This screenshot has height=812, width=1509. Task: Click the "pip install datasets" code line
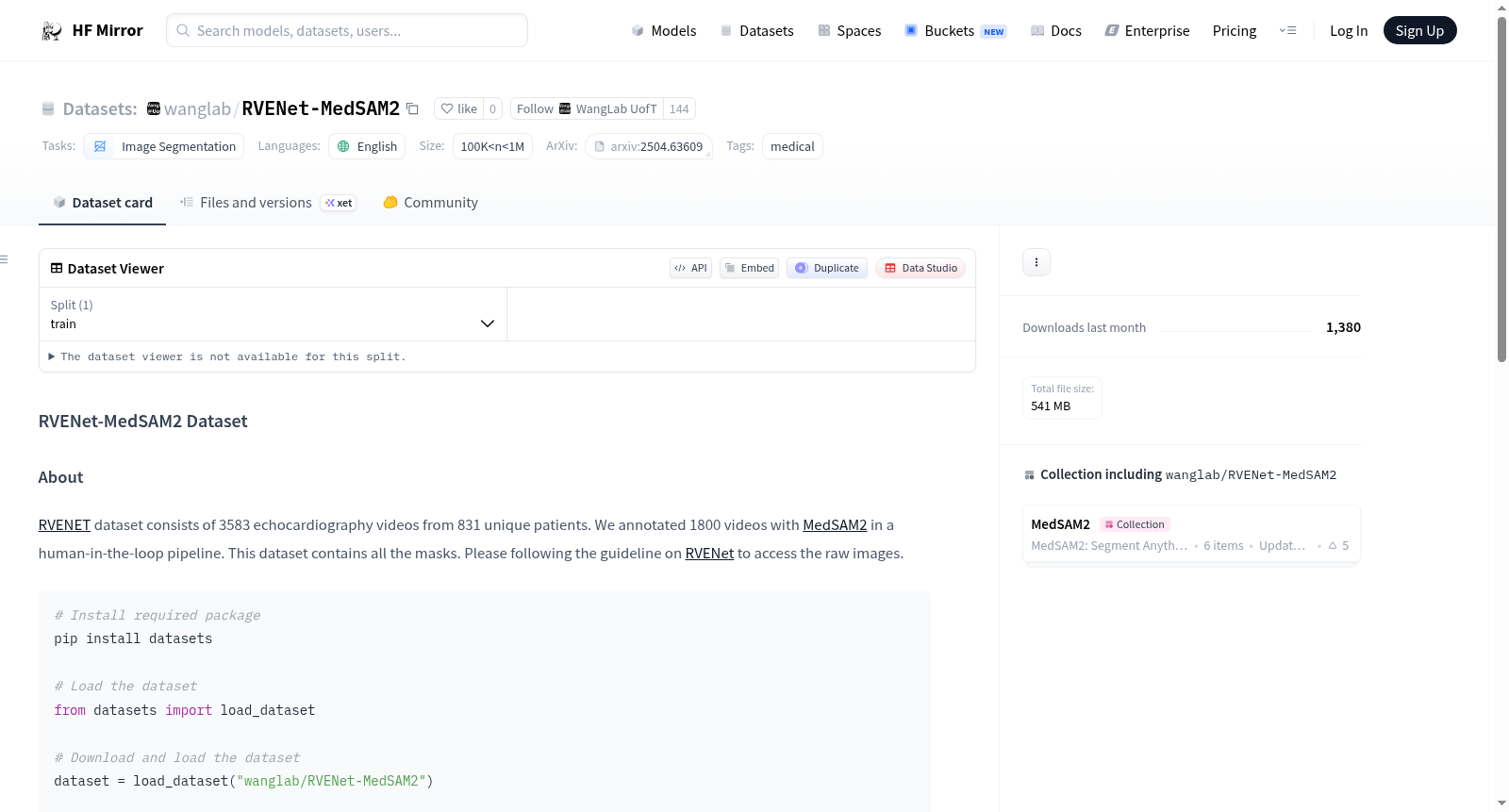click(x=133, y=638)
